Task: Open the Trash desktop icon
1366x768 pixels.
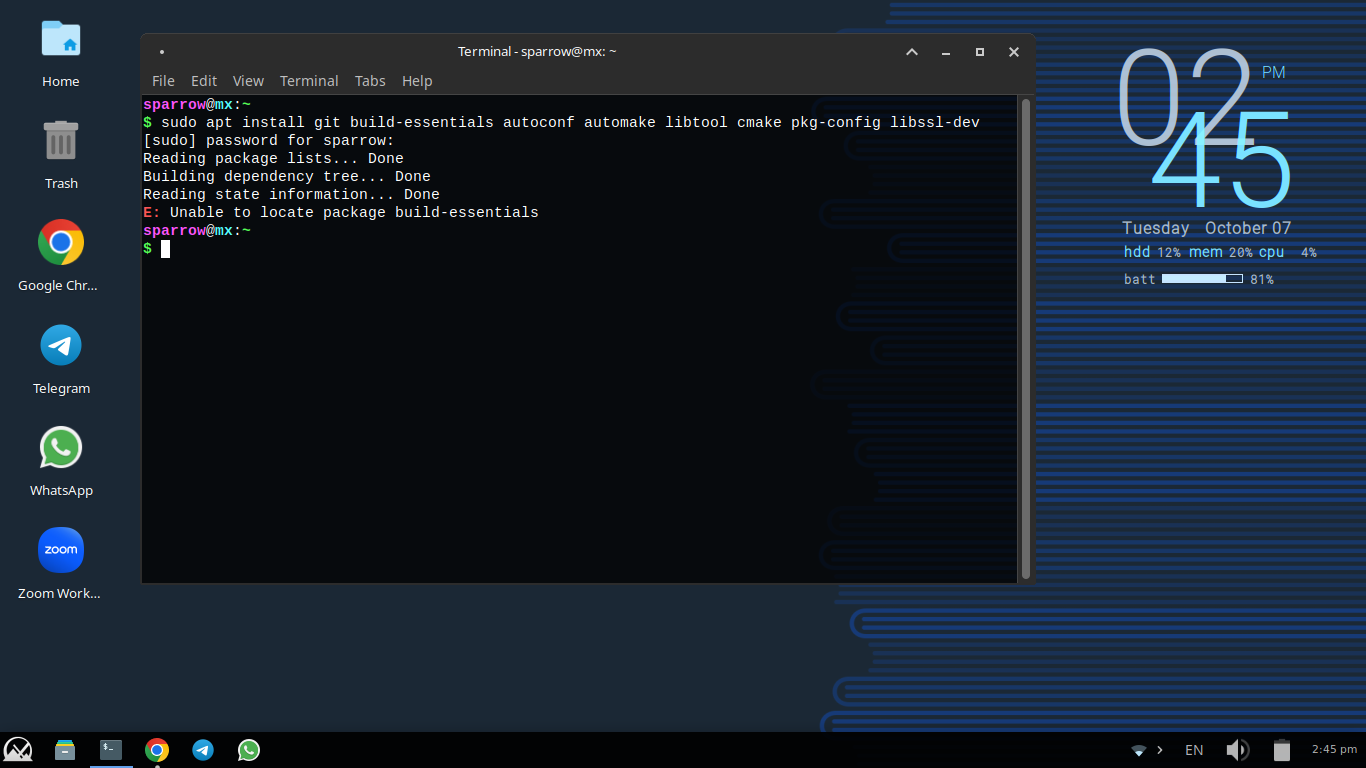Action: pos(61,141)
